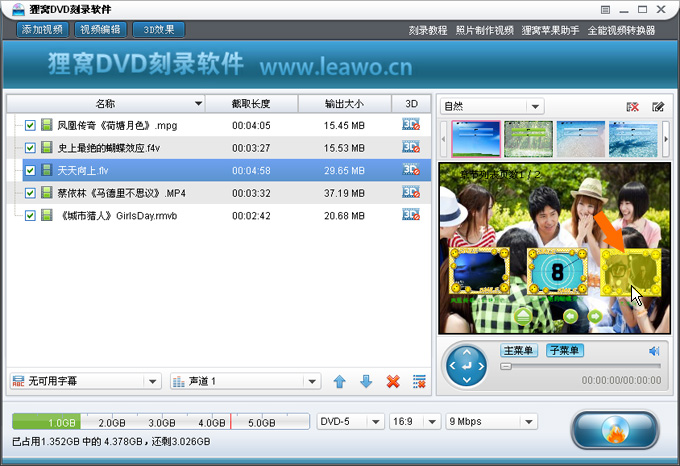Click the disc capacity usage bar
The image size is (680, 466).
click(x=161, y=421)
